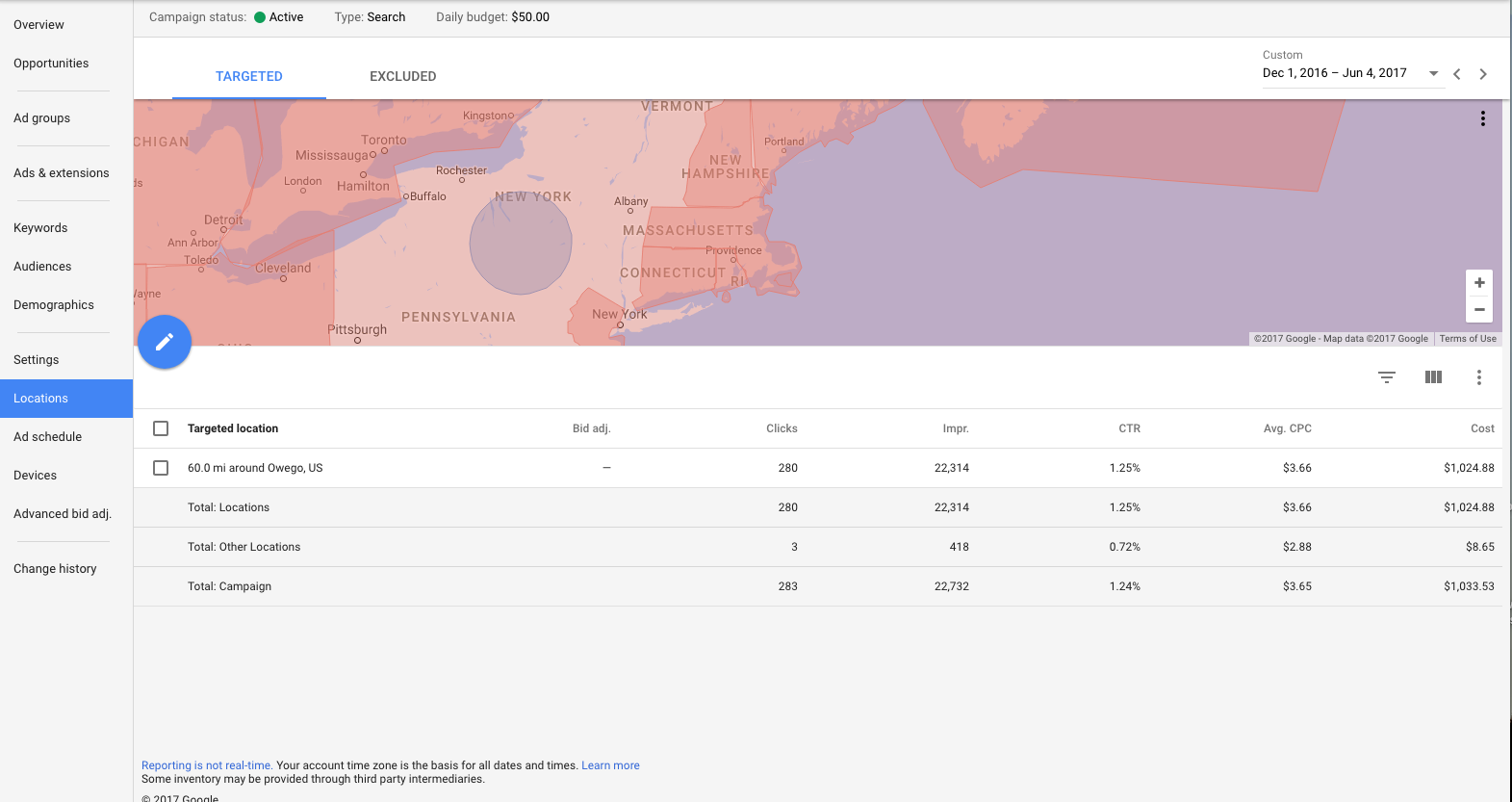Screen dimensions: 1512x802
Task: Expand the custom date range dropdown
Action: click(x=1433, y=73)
